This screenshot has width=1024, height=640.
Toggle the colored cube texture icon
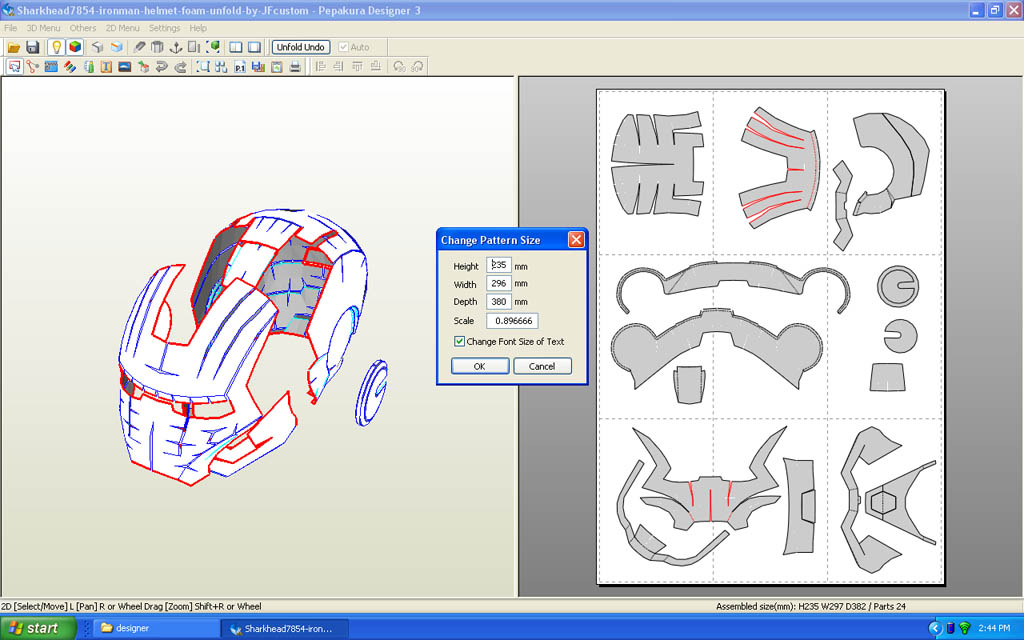point(75,47)
